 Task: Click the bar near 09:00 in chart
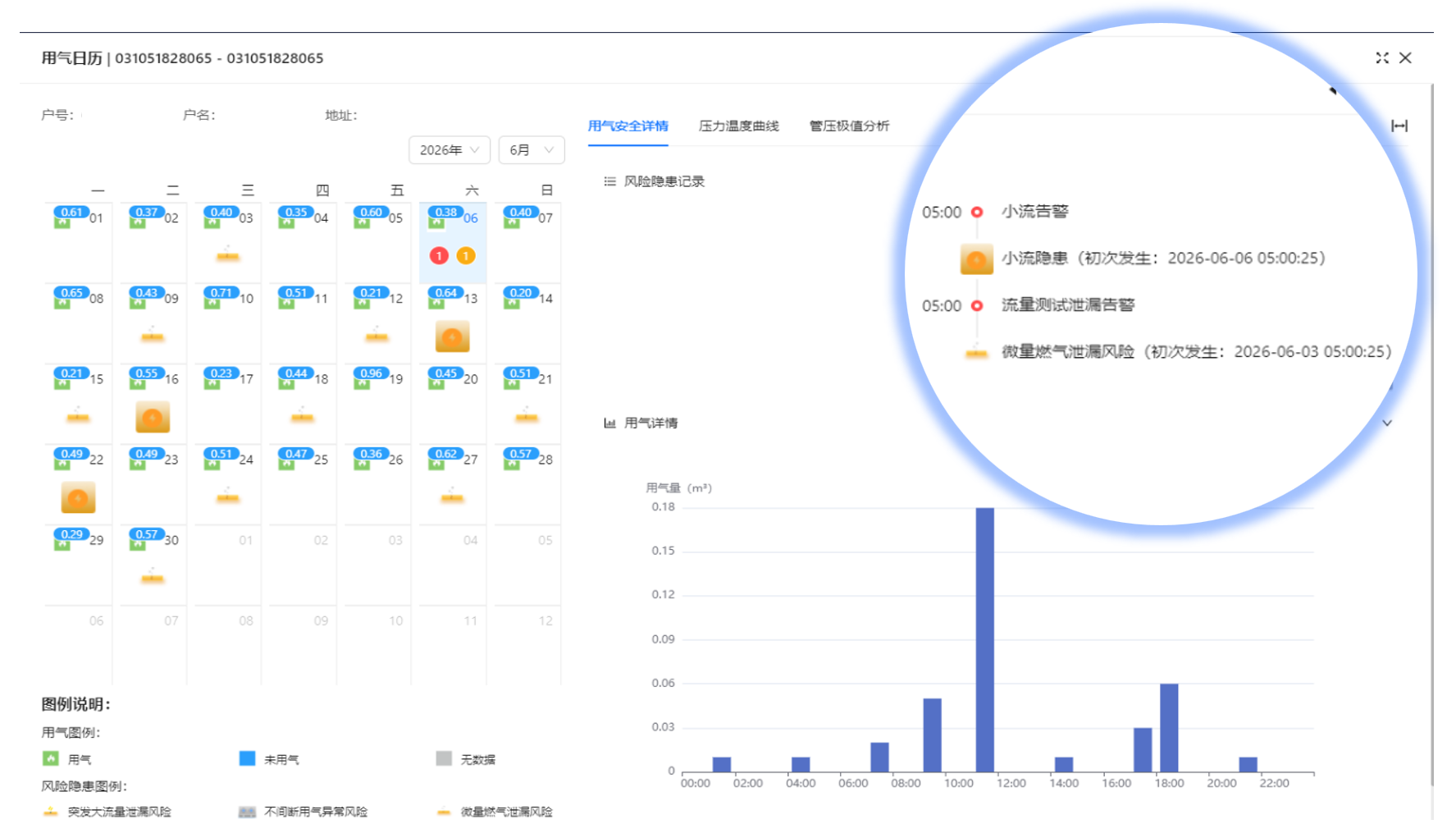click(932, 735)
